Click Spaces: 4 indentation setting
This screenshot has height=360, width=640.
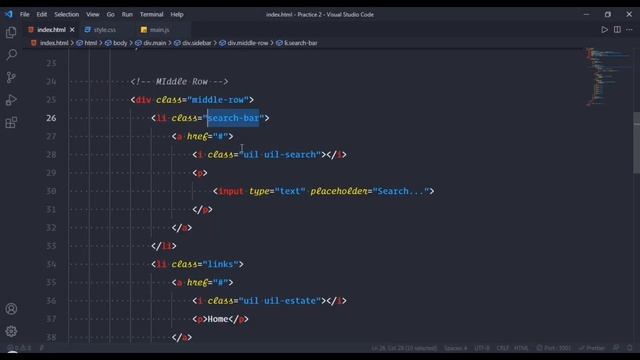(456, 348)
